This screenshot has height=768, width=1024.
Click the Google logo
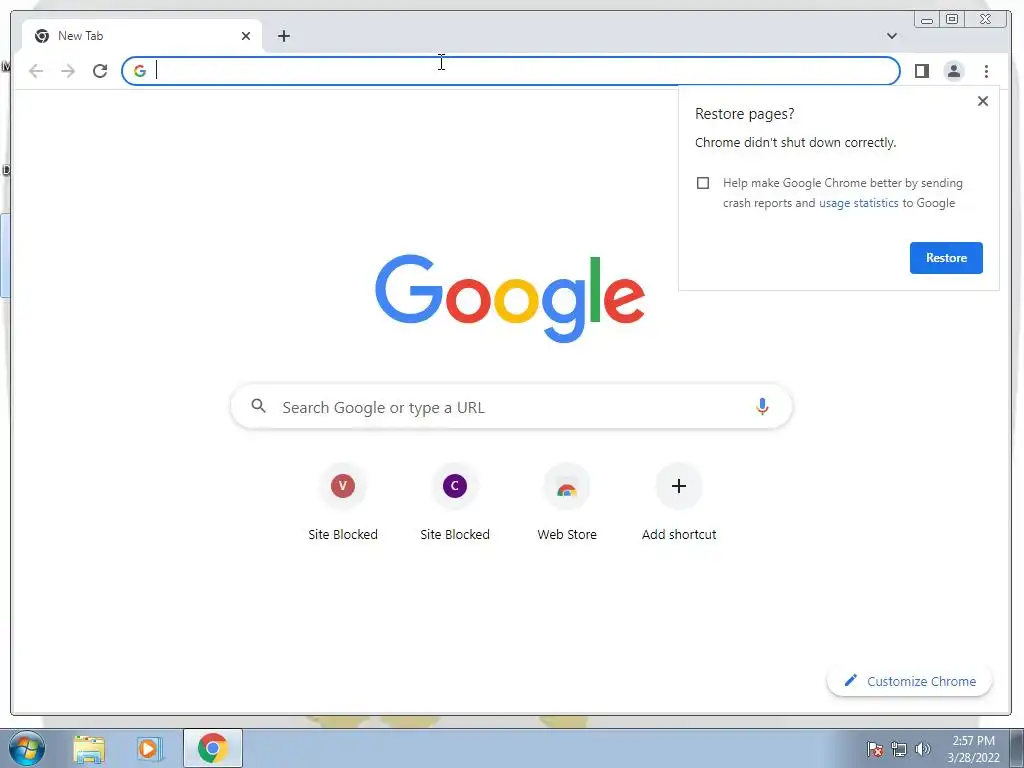tap(510, 298)
